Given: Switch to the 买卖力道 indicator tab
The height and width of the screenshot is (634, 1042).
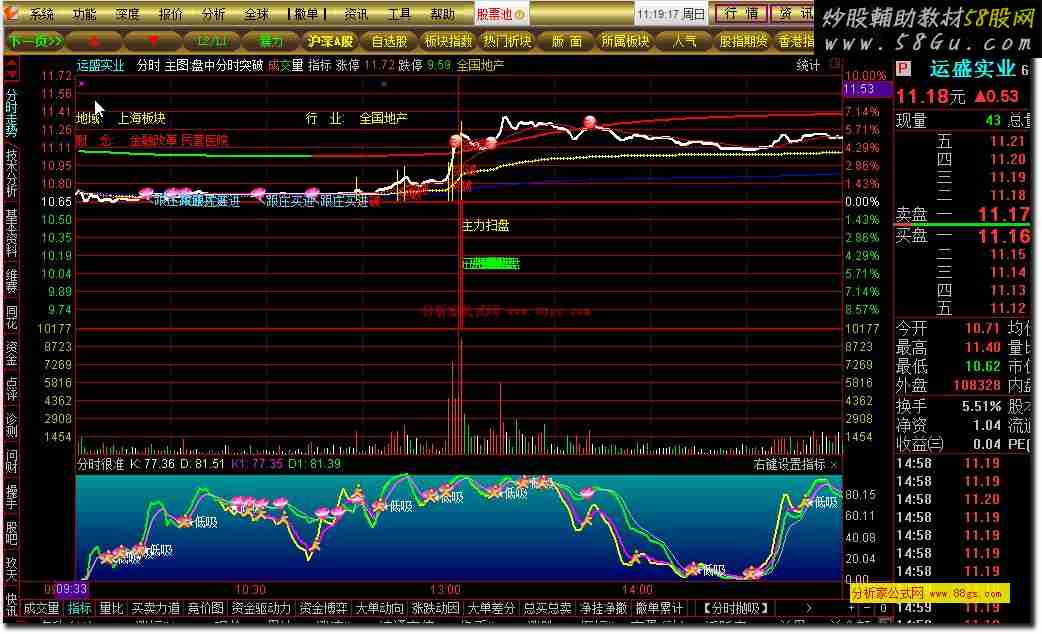Looking at the screenshot, I should [x=156, y=607].
